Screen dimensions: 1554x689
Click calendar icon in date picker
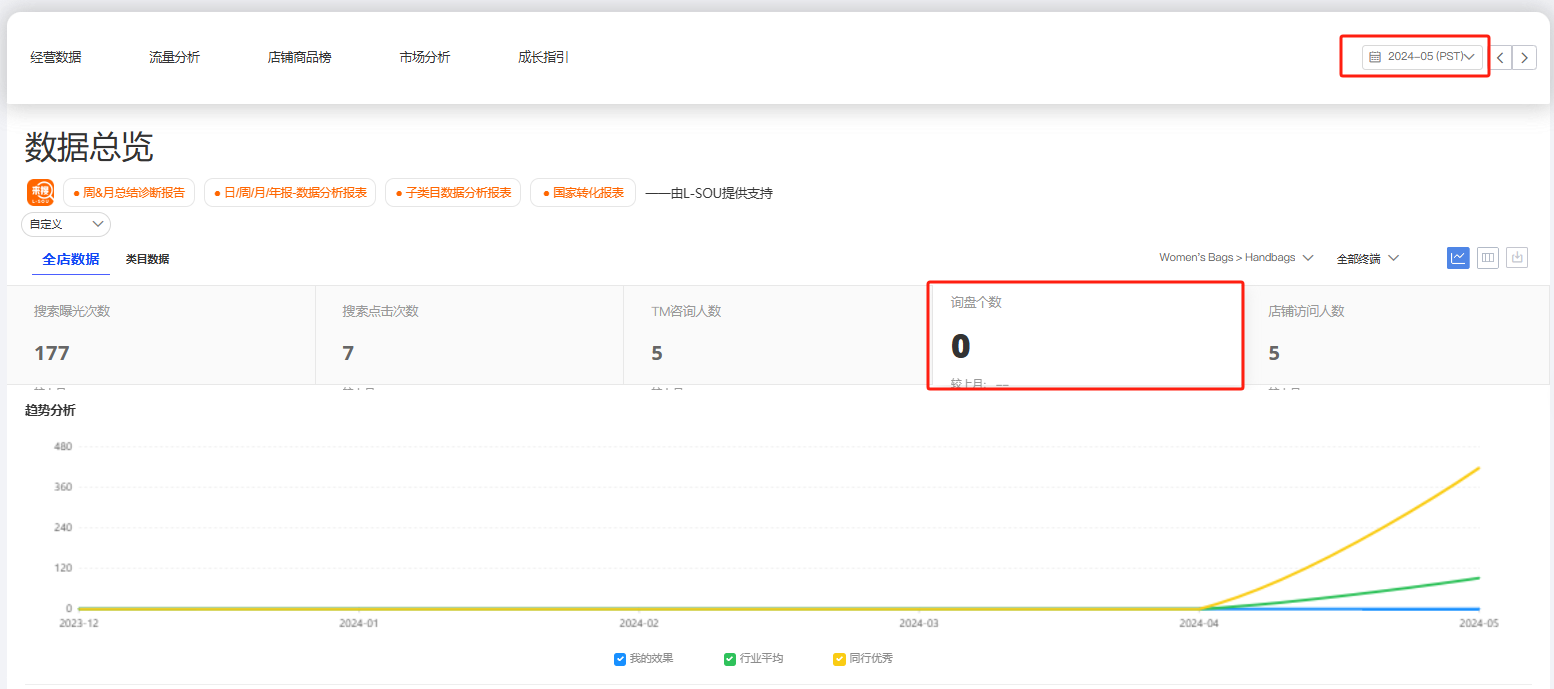[x=1375, y=57]
